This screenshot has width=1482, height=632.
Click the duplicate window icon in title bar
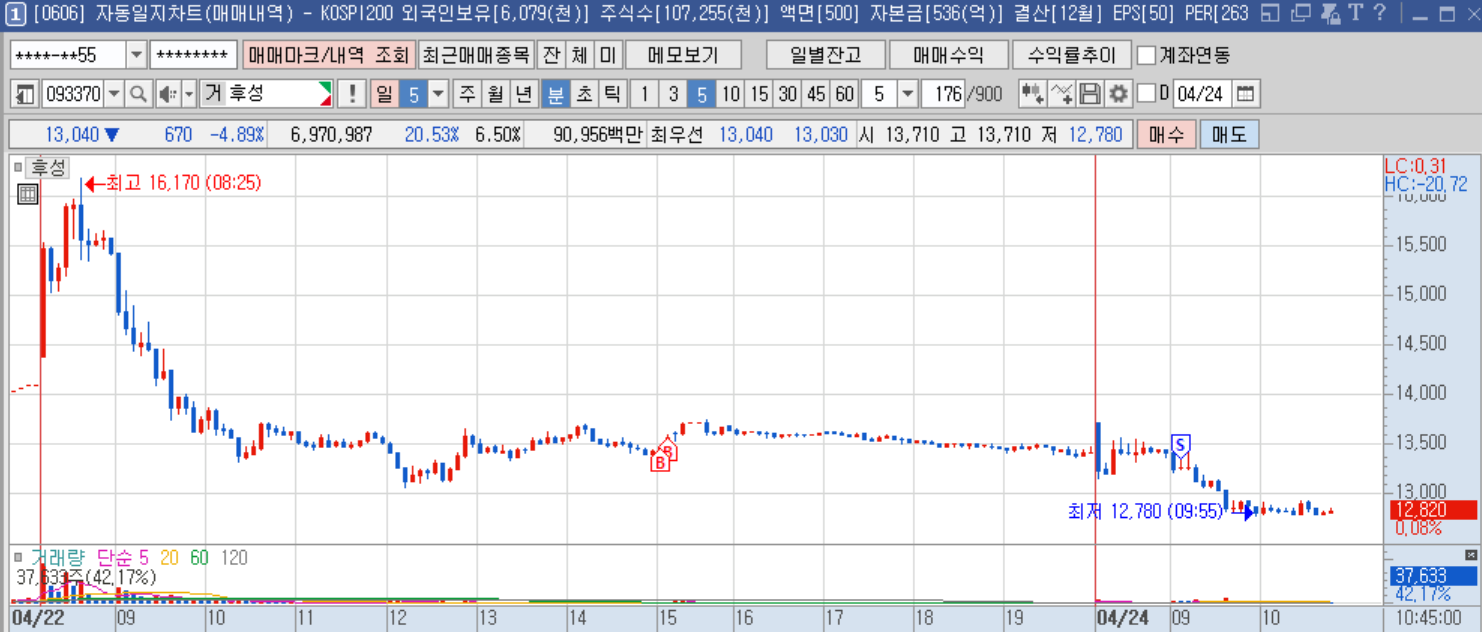pyautogui.click(x=1300, y=13)
